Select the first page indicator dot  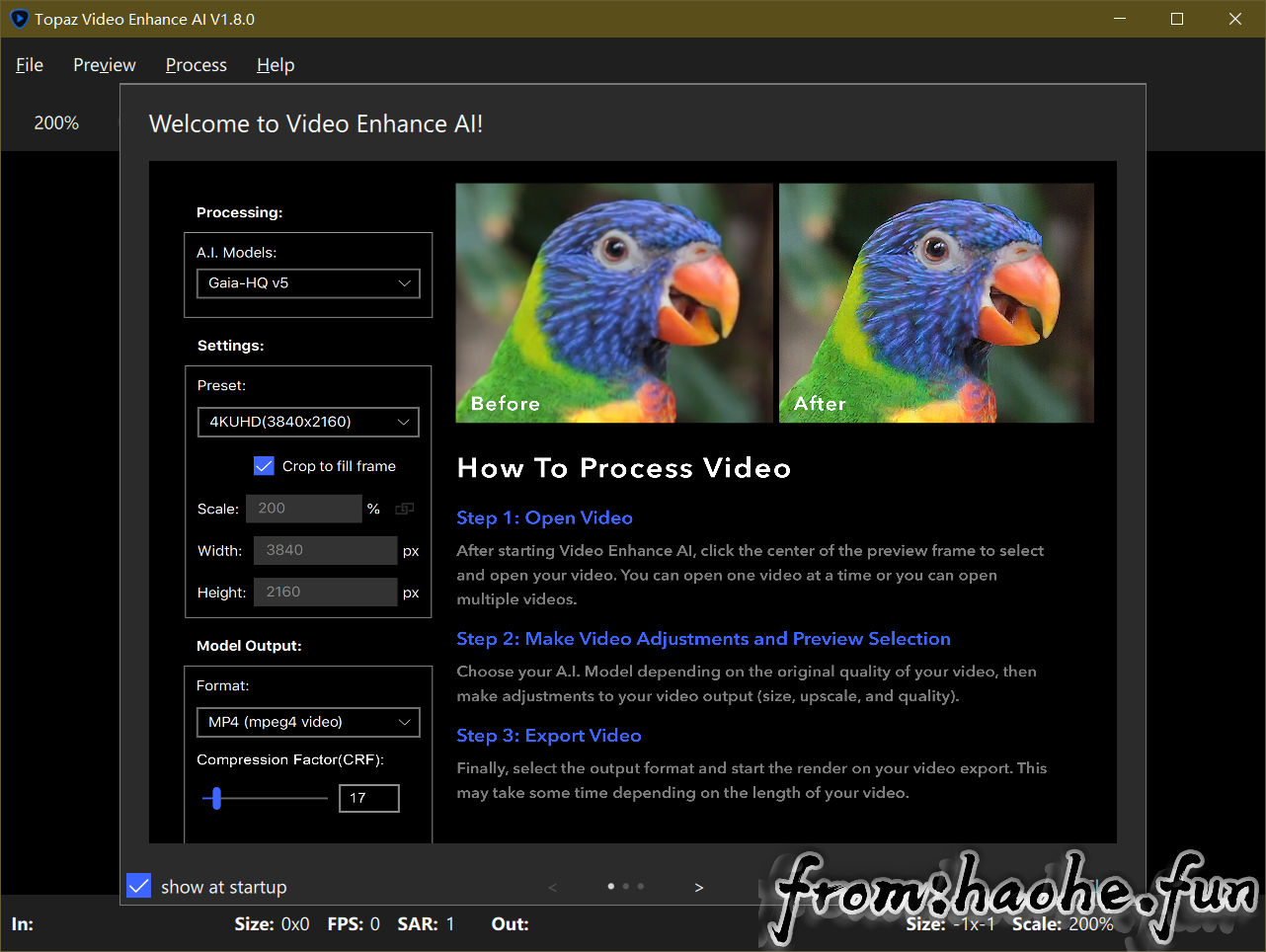(611, 886)
